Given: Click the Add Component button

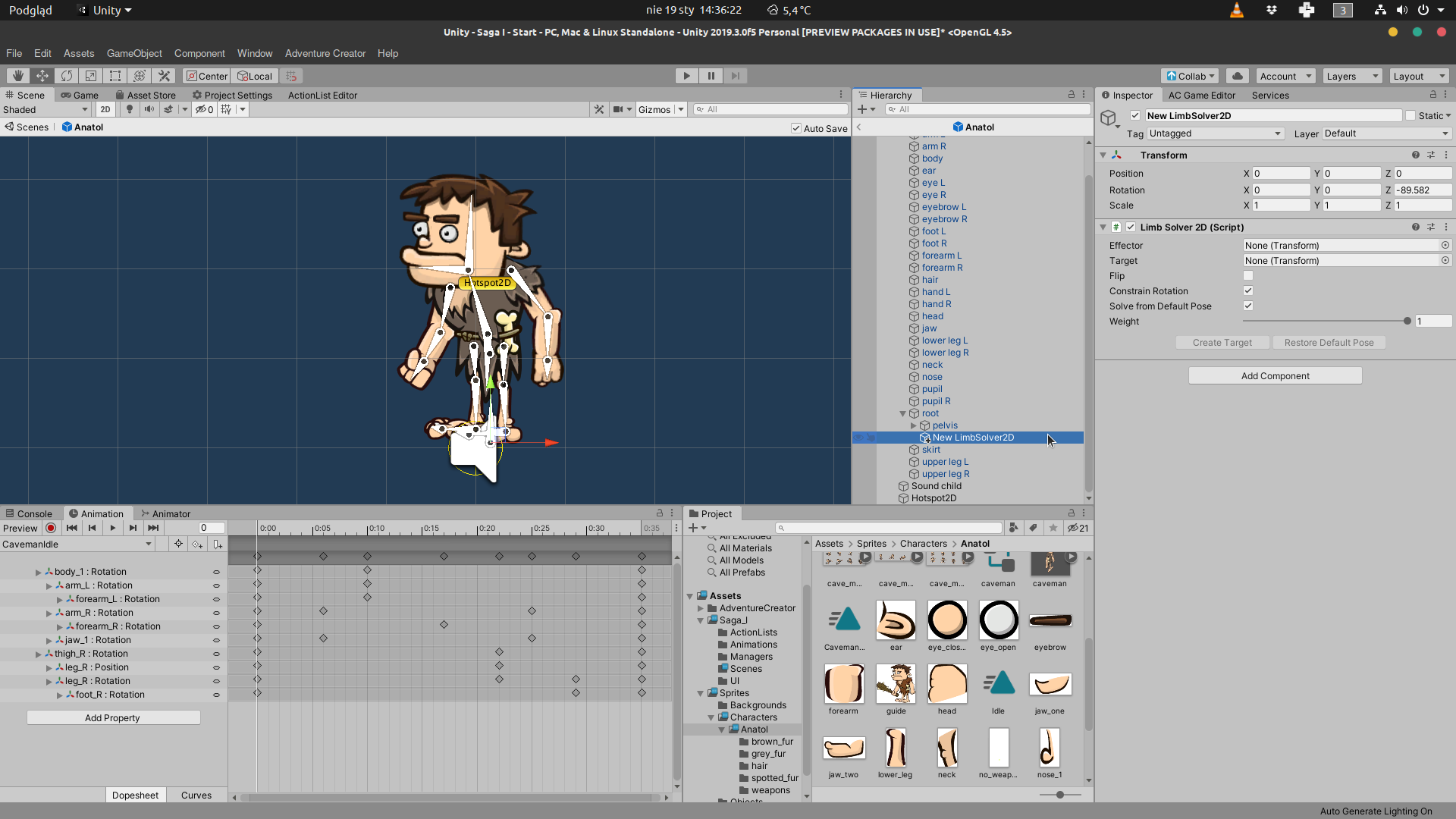Looking at the screenshot, I should point(1275,376).
